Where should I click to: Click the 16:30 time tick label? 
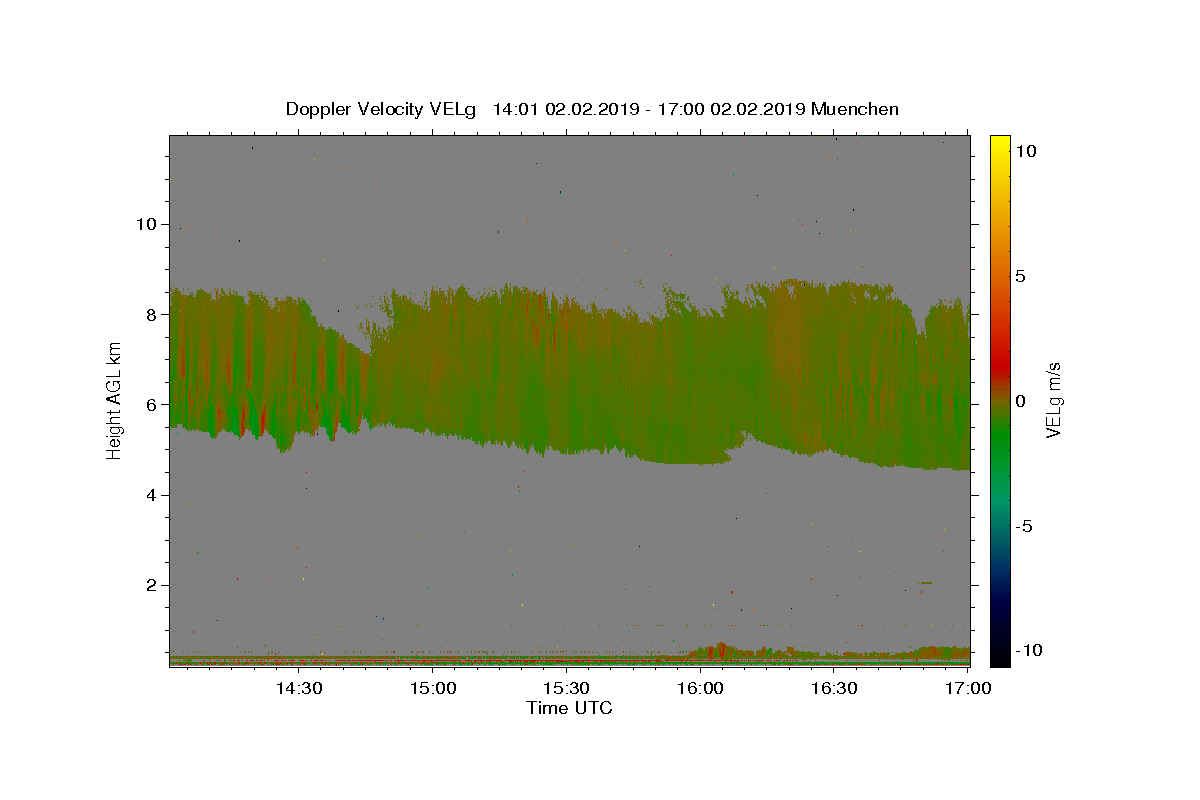834,688
